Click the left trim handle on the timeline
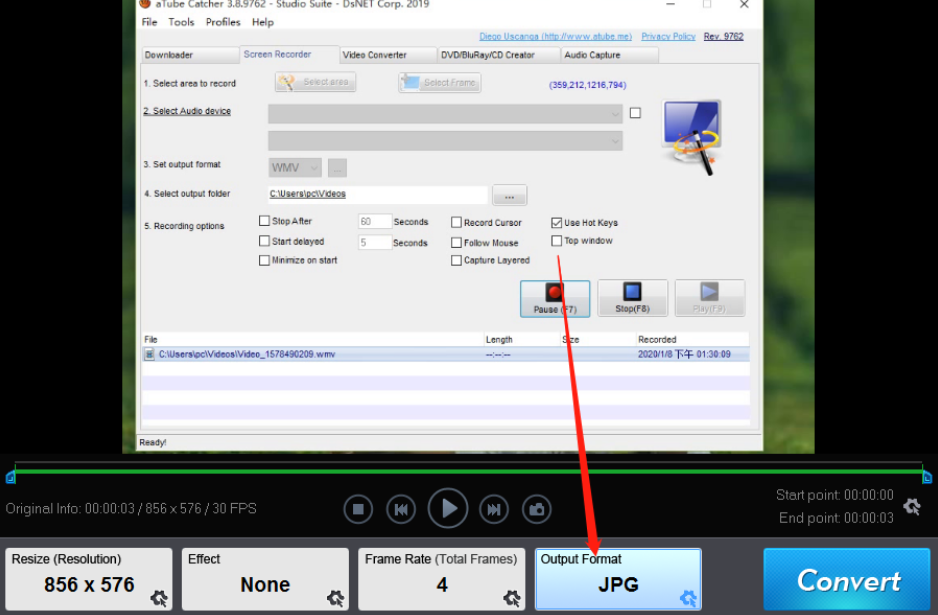The width and height of the screenshot is (938, 615). 10,477
